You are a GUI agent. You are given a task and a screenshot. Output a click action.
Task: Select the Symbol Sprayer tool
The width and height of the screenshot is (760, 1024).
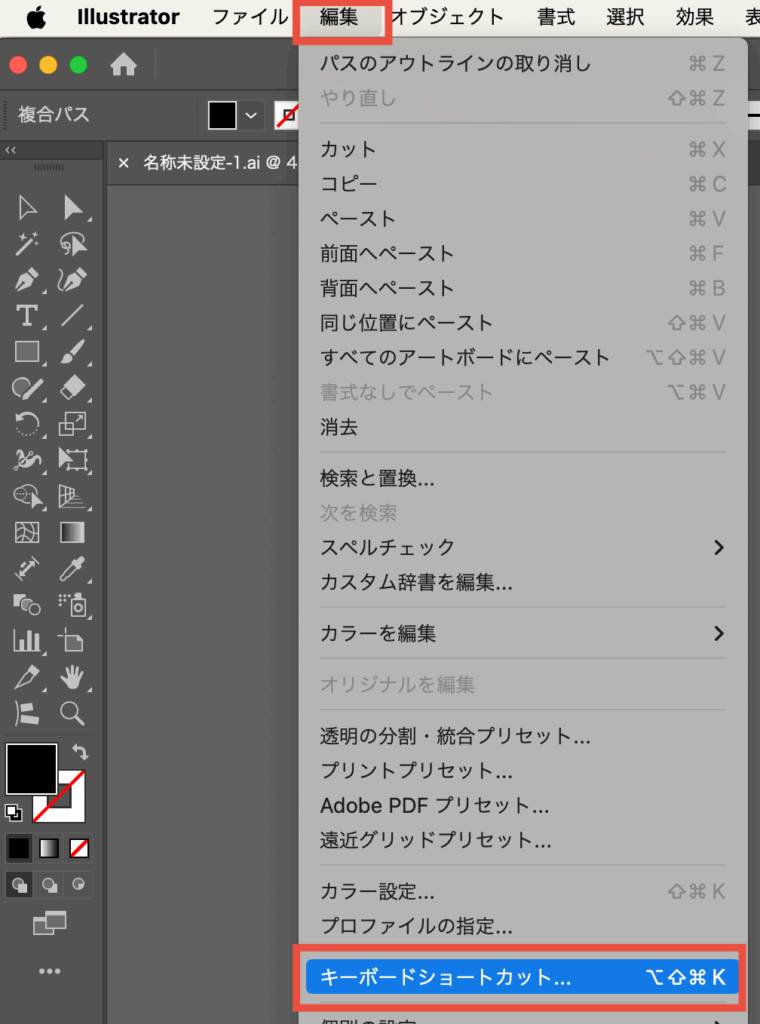tap(72, 605)
